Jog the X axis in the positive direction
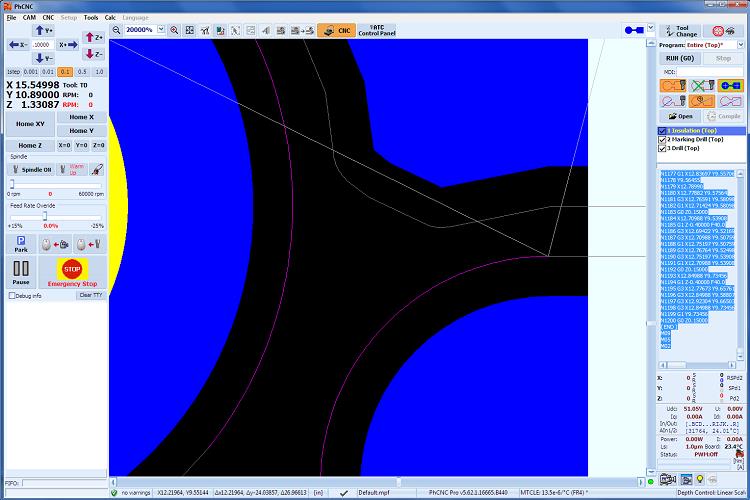 click(68, 44)
